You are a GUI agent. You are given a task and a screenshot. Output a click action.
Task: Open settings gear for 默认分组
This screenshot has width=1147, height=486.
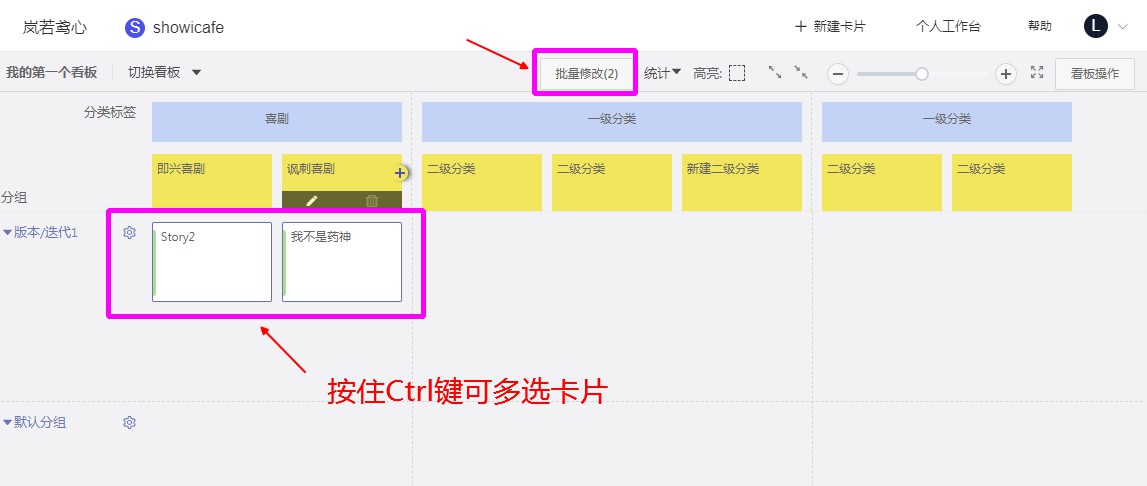[129, 422]
